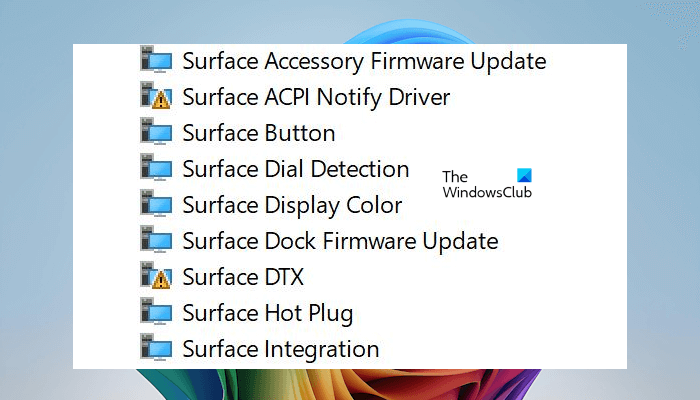Click the Surface Integration device icon
This screenshot has width=700, height=400.
pyautogui.click(x=158, y=349)
